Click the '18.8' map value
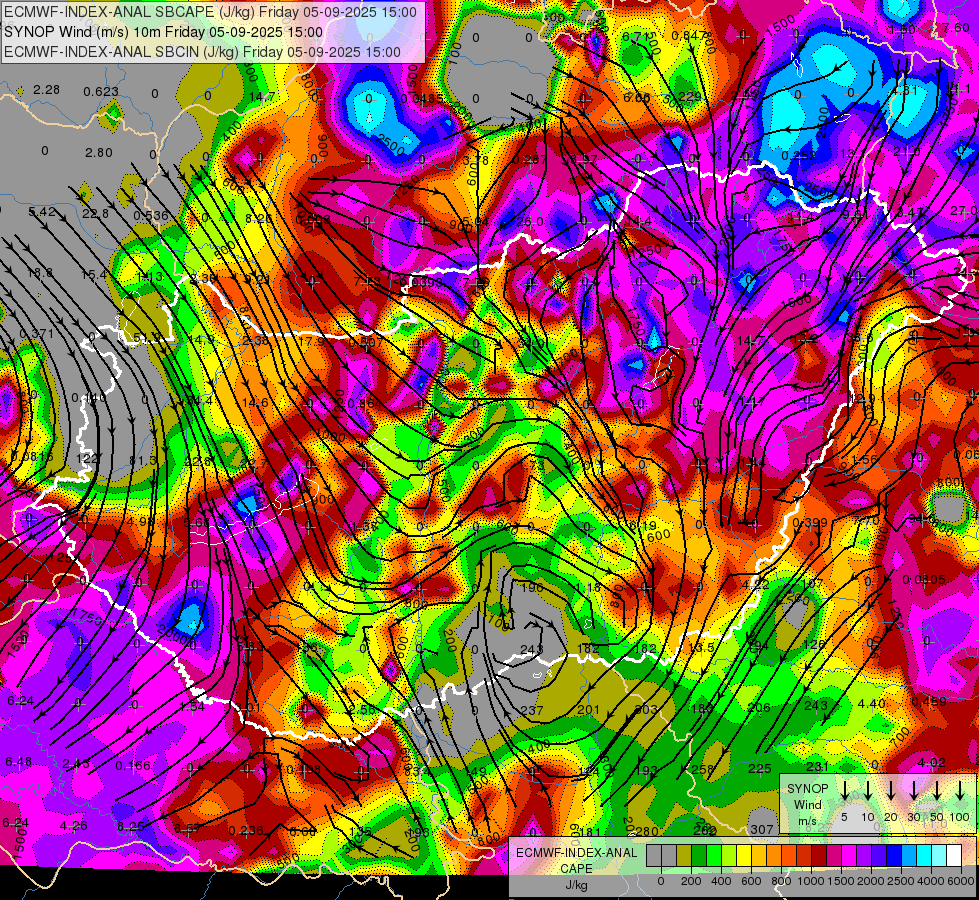 (40, 272)
